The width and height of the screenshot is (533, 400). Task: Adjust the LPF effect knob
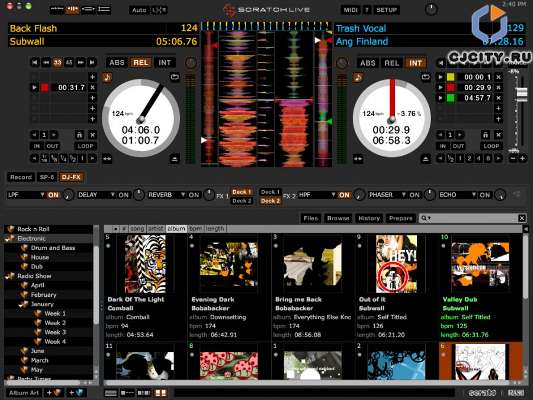click(68, 195)
